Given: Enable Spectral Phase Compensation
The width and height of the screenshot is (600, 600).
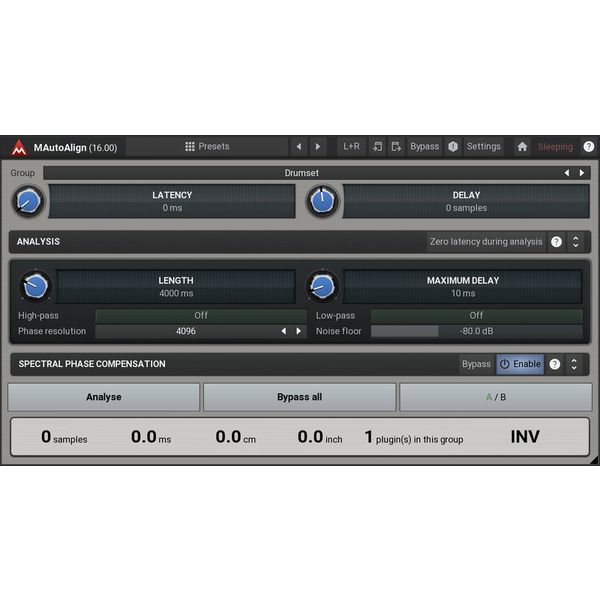Looking at the screenshot, I should click(520, 364).
